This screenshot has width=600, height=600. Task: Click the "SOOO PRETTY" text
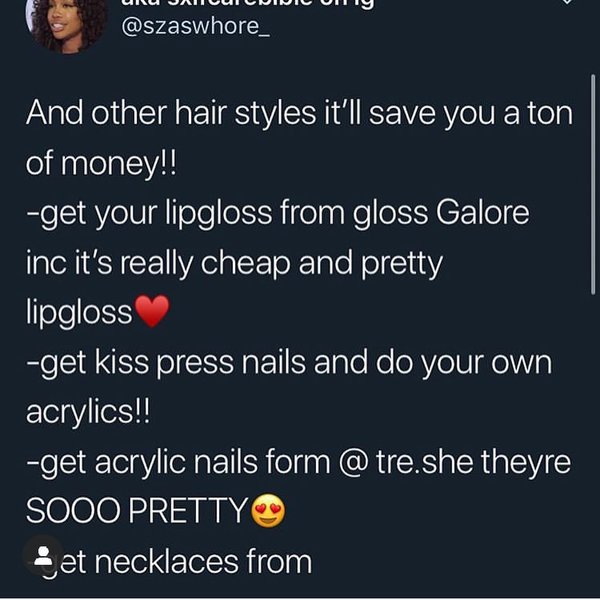point(137,511)
